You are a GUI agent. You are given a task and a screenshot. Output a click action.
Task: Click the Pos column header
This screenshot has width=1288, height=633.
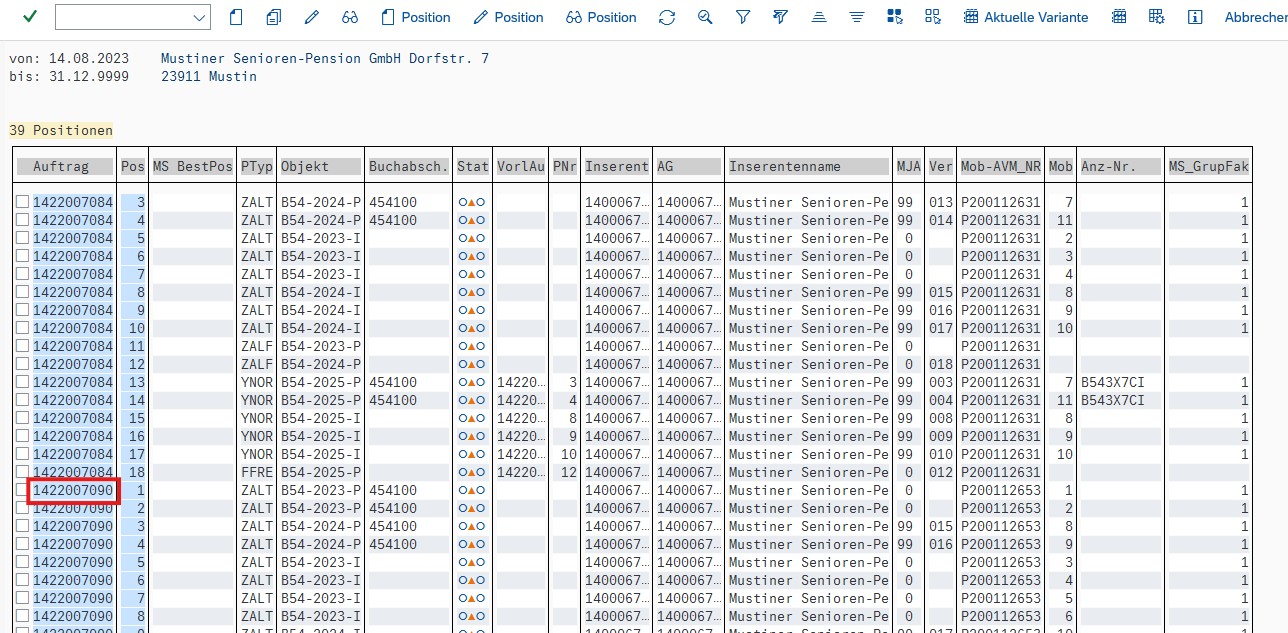click(x=132, y=166)
